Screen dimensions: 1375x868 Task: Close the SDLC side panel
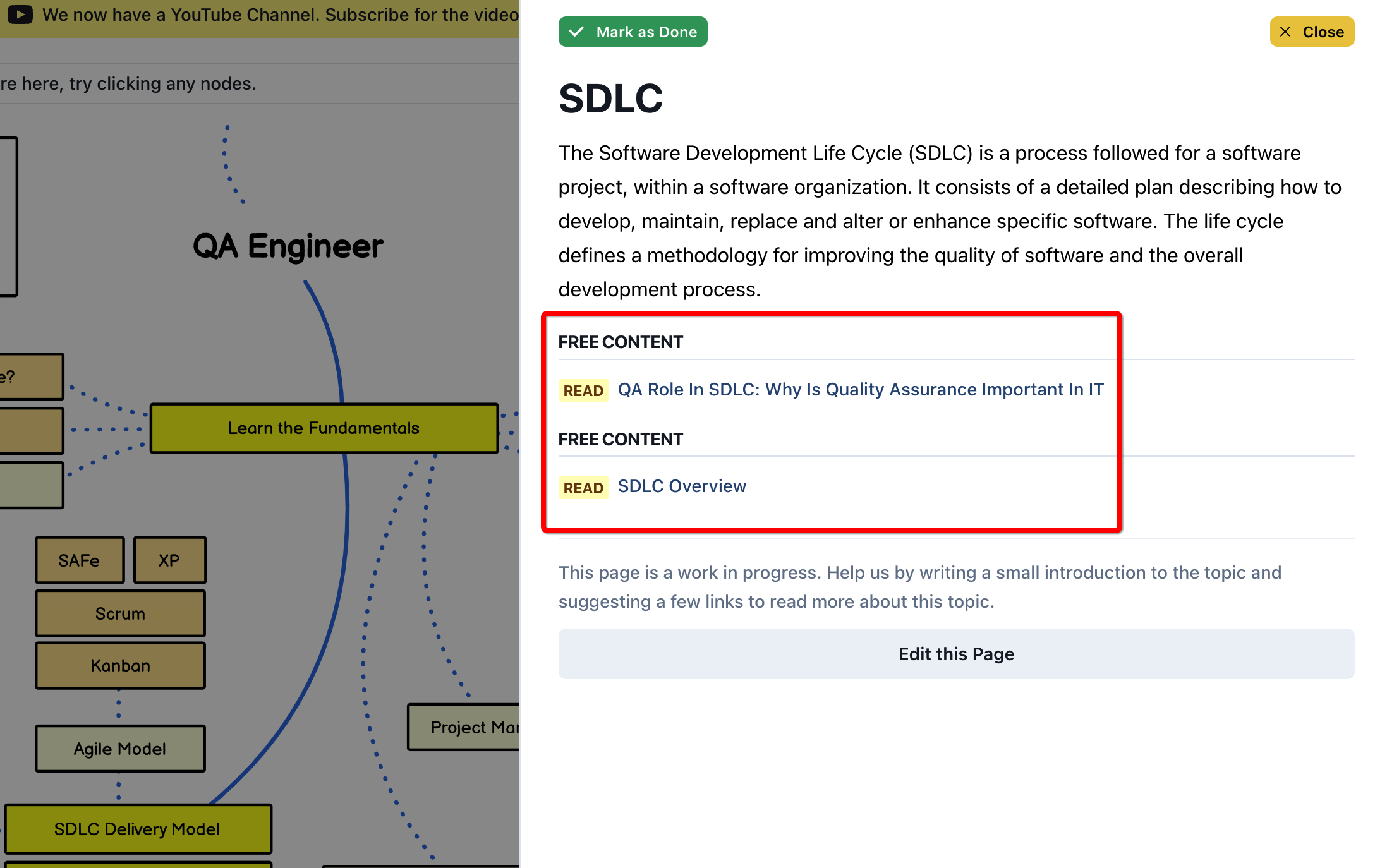coord(1312,32)
